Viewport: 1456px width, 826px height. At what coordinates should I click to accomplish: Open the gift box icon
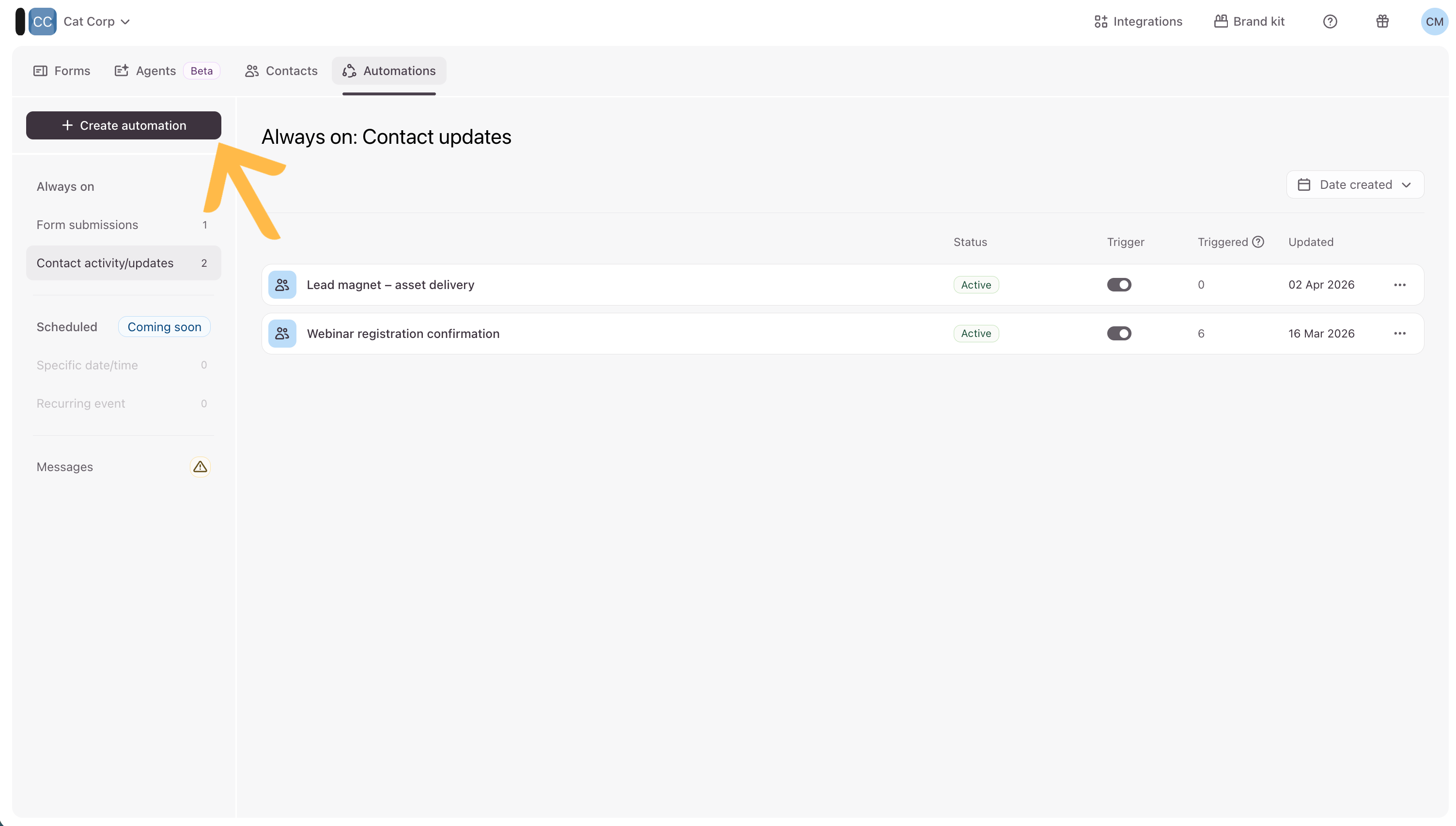1382,22
